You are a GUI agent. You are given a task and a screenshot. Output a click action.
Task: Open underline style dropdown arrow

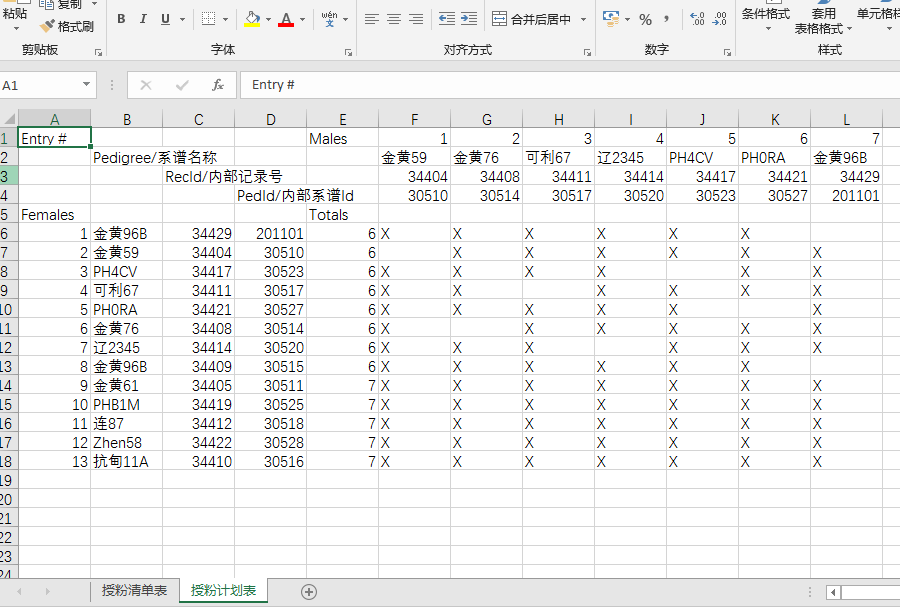point(183,20)
